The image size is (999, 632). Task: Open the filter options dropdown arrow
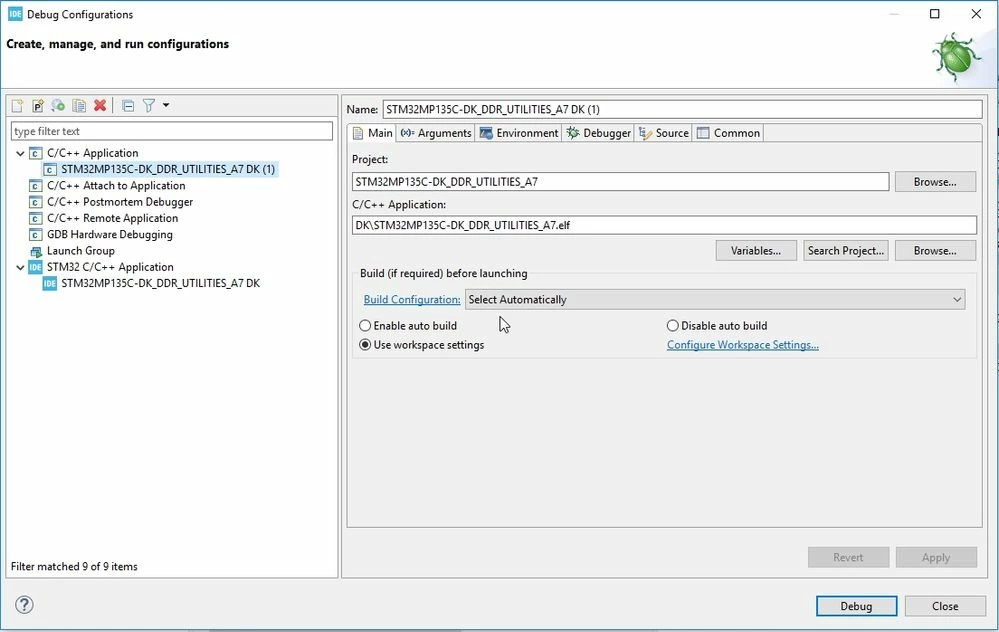coord(166,105)
